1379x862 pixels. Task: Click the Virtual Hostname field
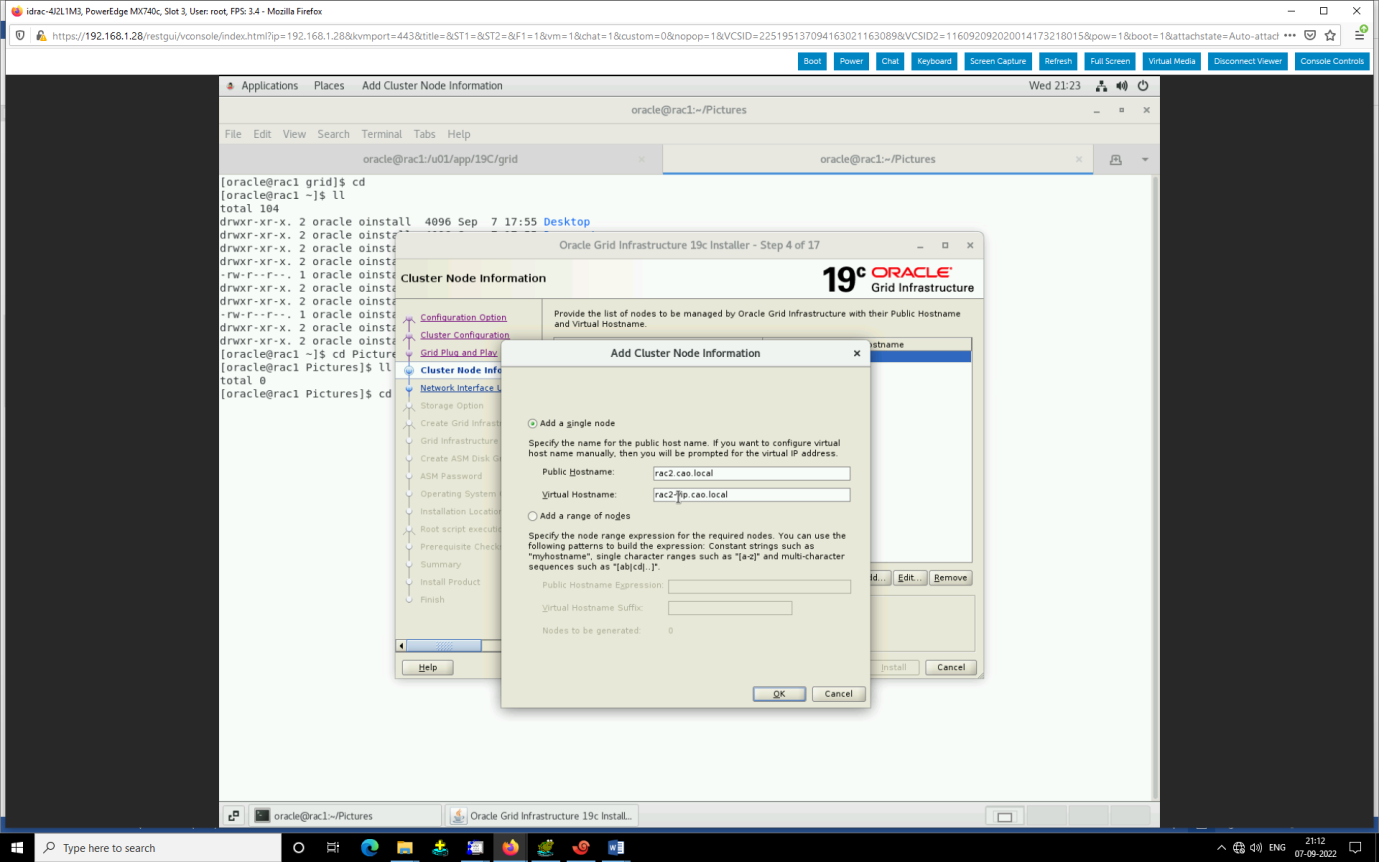[750, 495]
